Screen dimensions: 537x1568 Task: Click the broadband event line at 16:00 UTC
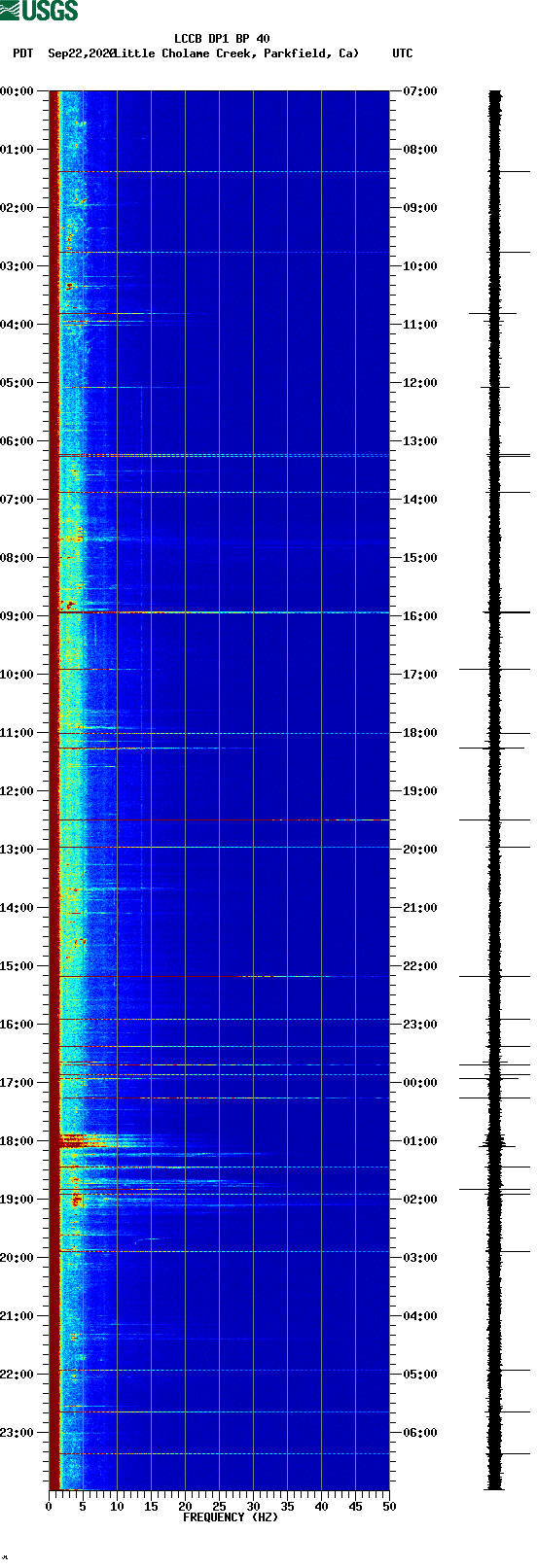(224, 612)
